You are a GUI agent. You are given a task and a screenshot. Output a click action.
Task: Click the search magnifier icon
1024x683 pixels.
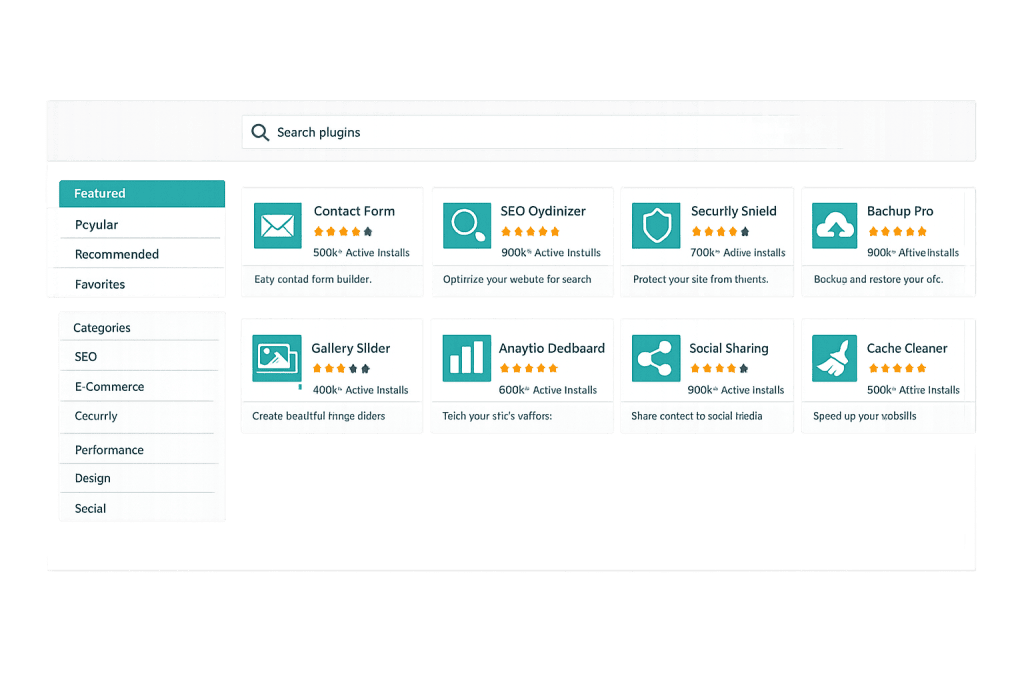[260, 133]
